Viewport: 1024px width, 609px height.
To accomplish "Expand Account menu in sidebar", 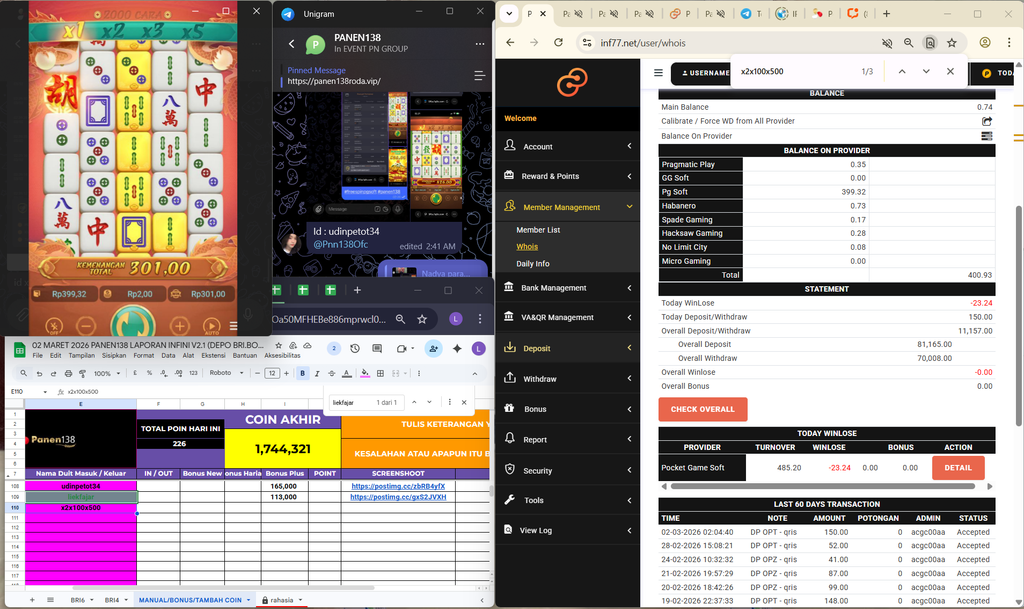I will pos(568,146).
